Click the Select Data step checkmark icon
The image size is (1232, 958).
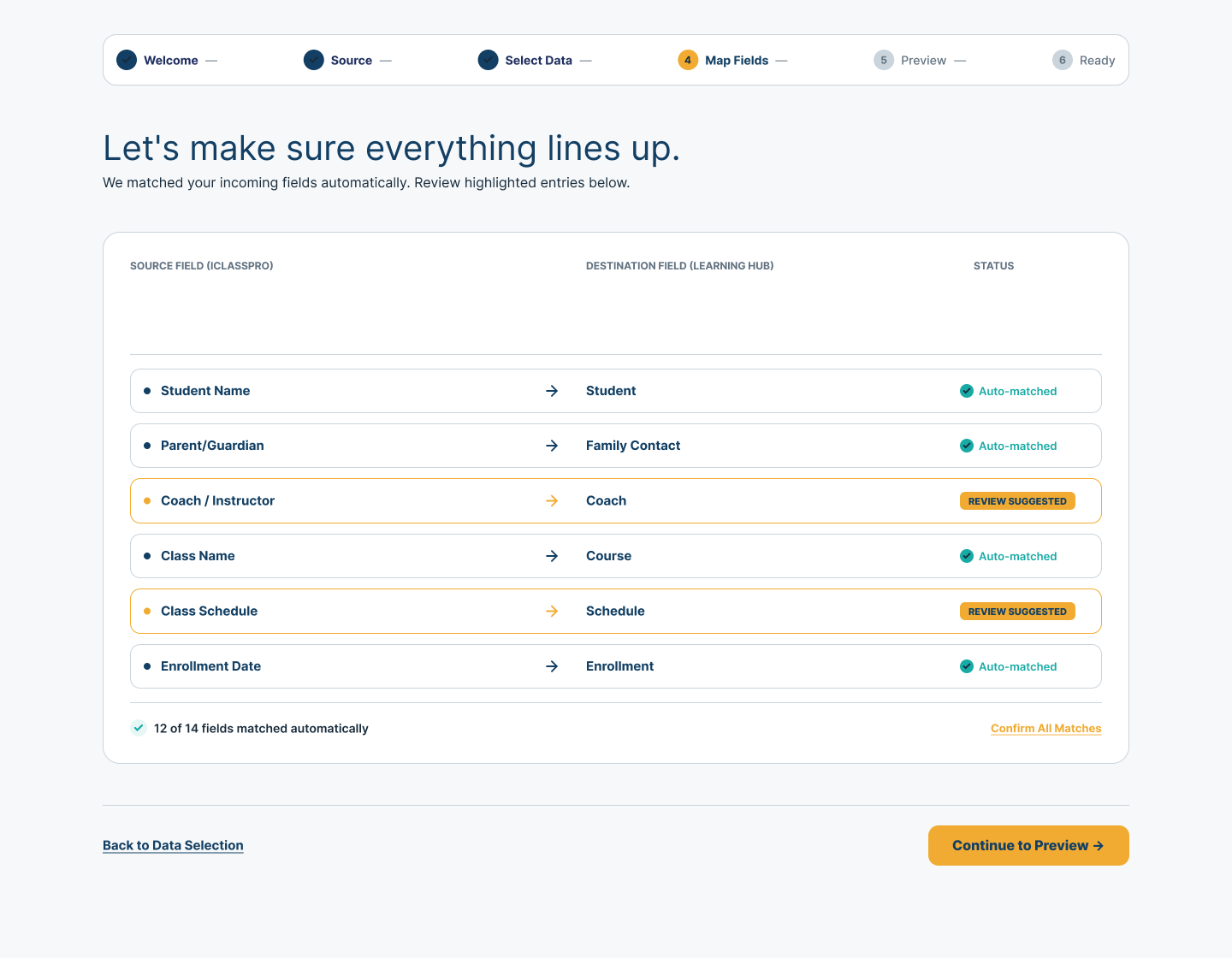click(x=488, y=60)
